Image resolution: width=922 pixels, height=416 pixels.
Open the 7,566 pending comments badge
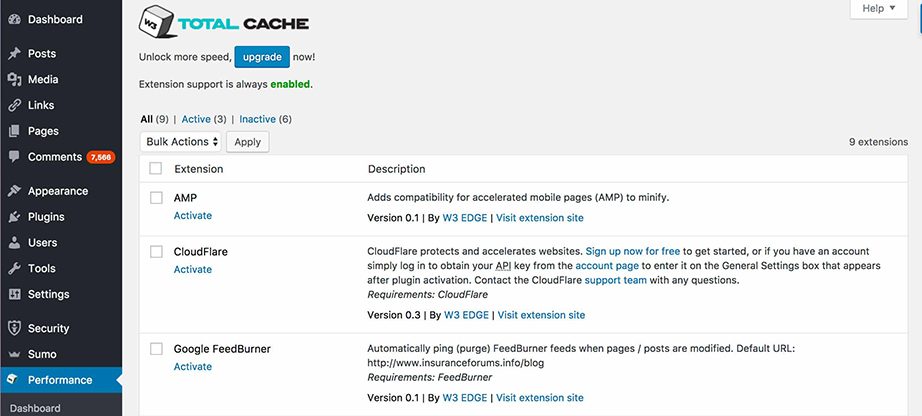pyautogui.click(x=101, y=157)
